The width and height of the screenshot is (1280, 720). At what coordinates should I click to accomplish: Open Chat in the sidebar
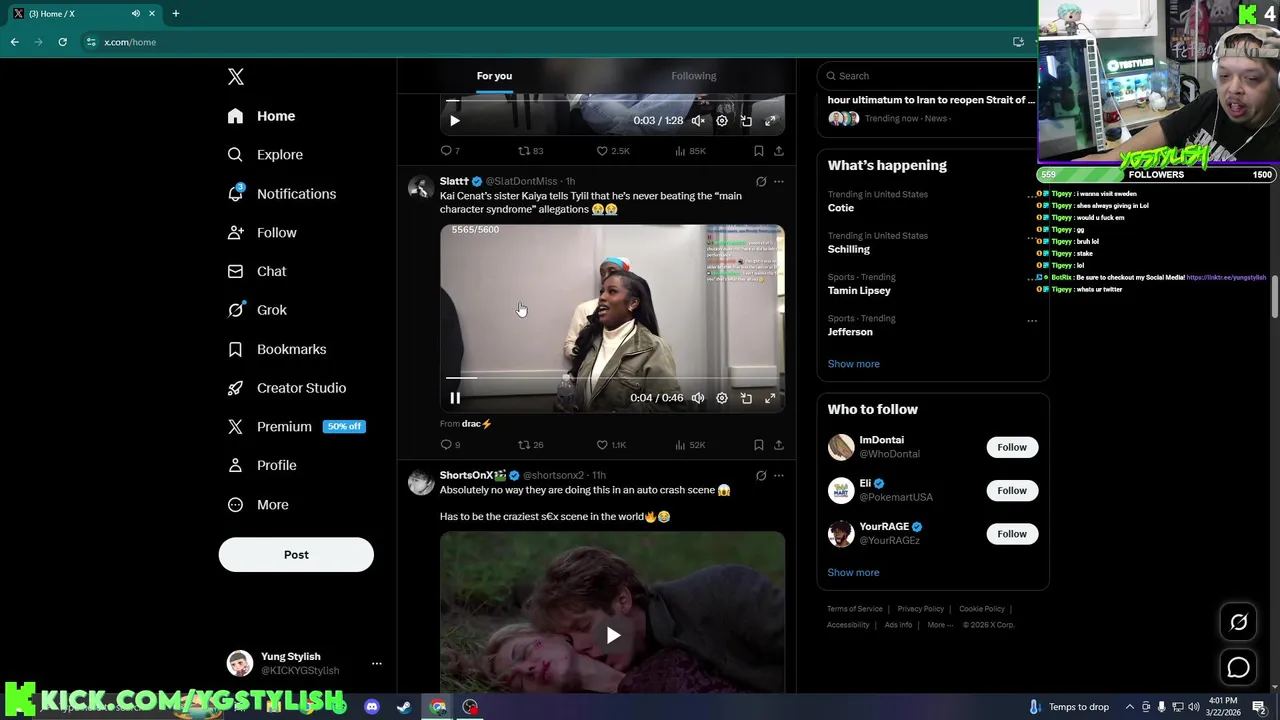257,271
